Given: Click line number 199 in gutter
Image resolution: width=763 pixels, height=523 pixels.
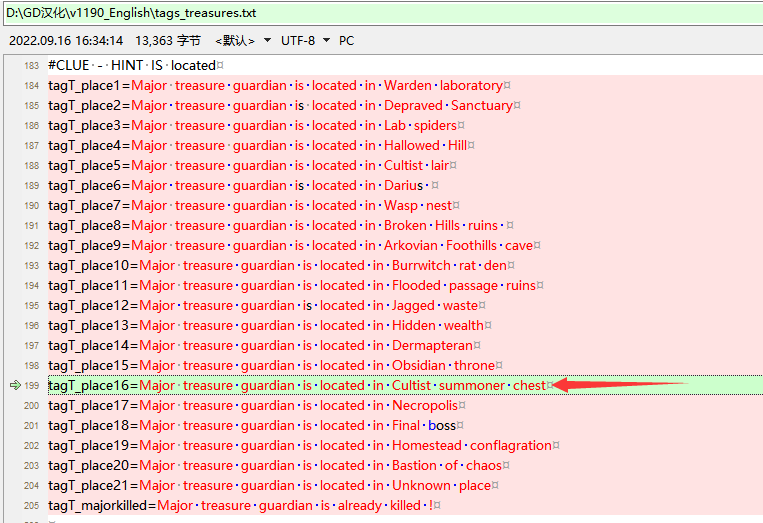Looking at the screenshot, I should [x=31, y=386].
